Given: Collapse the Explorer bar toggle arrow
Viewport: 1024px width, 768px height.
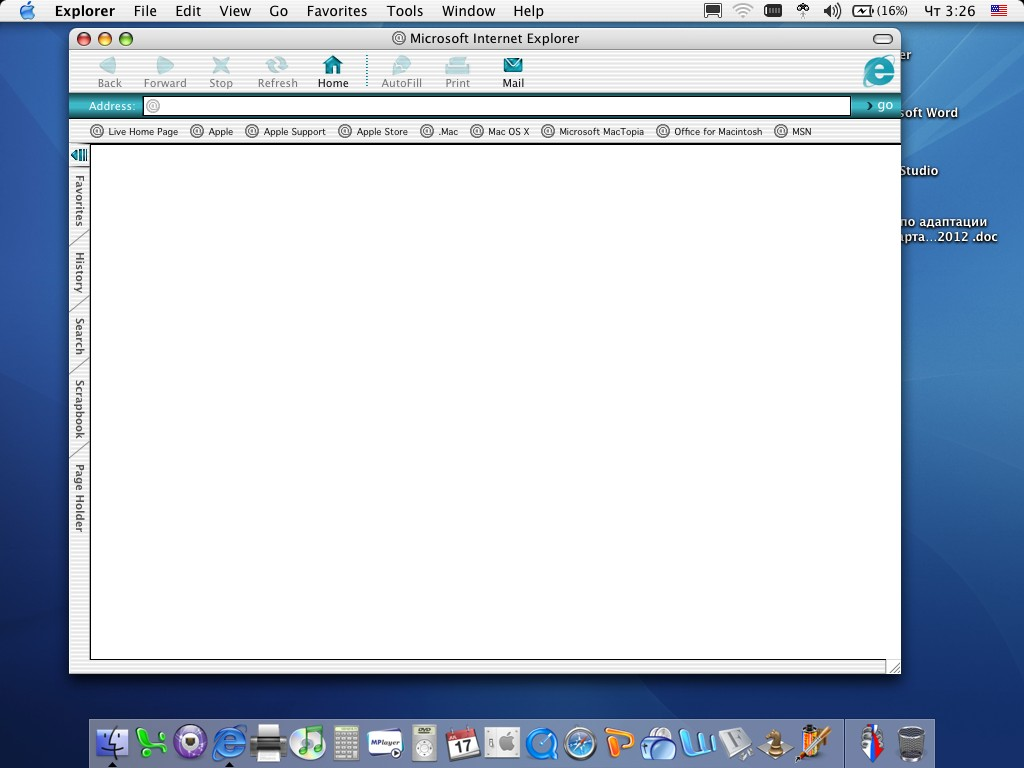Looking at the screenshot, I should [x=79, y=155].
